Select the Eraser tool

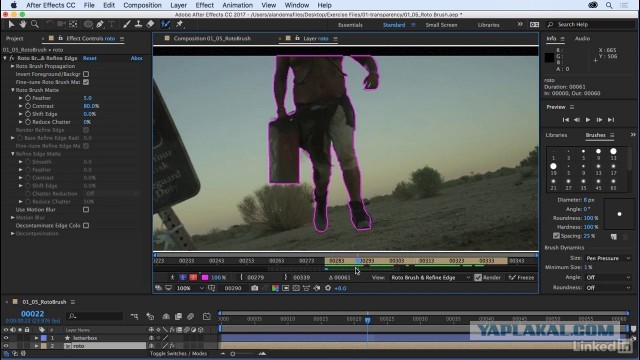click(x=150, y=24)
